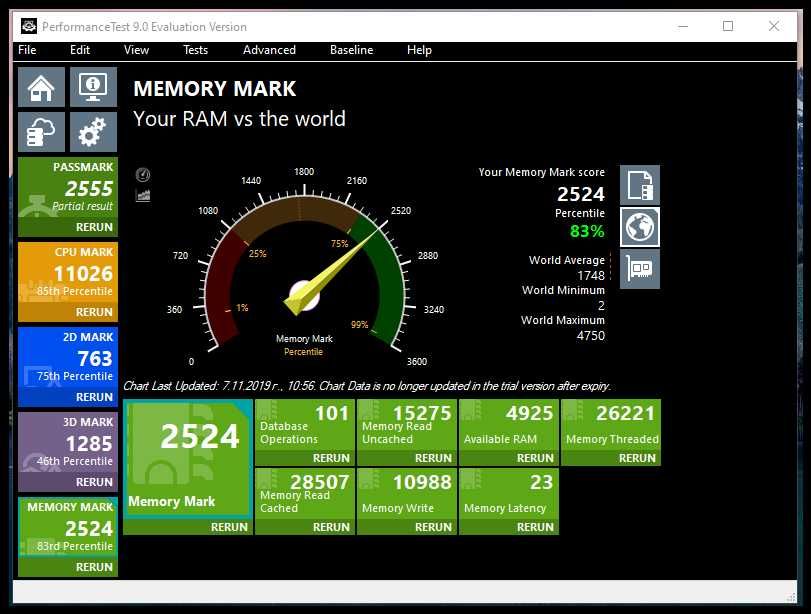The width and height of the screenshot is (811, 614).
Task: Rerun the CPU Mark test
Action: (x=94, y=312)
